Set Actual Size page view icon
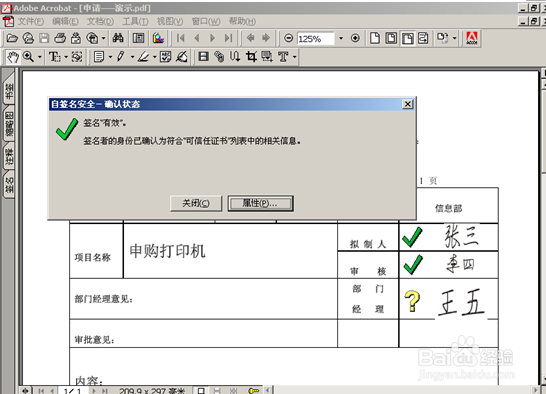The width and height of the screenshot is (546, 394). (x=375, y=38)
